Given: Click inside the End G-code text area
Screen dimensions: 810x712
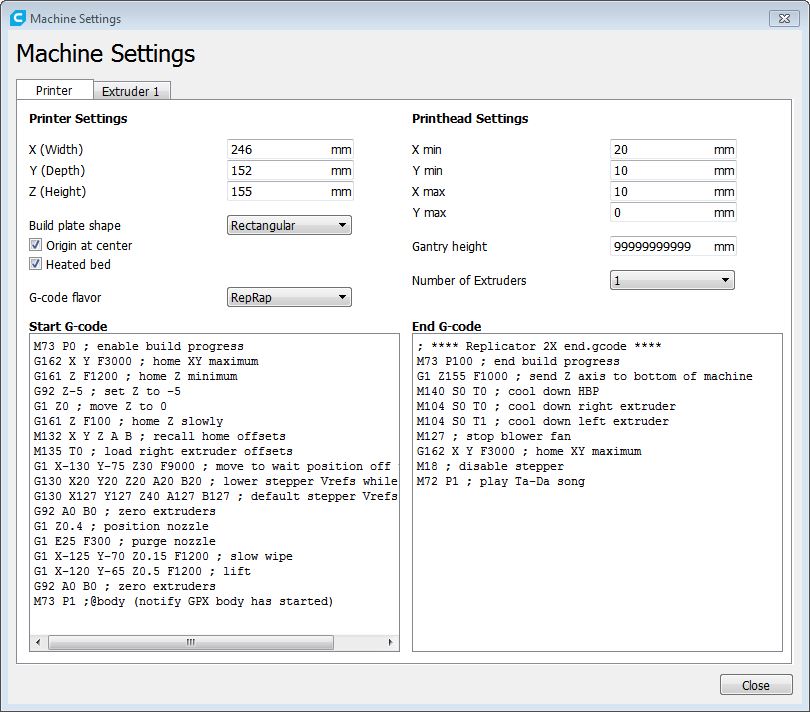Looking at the screenshot, I should pos(595,560).
